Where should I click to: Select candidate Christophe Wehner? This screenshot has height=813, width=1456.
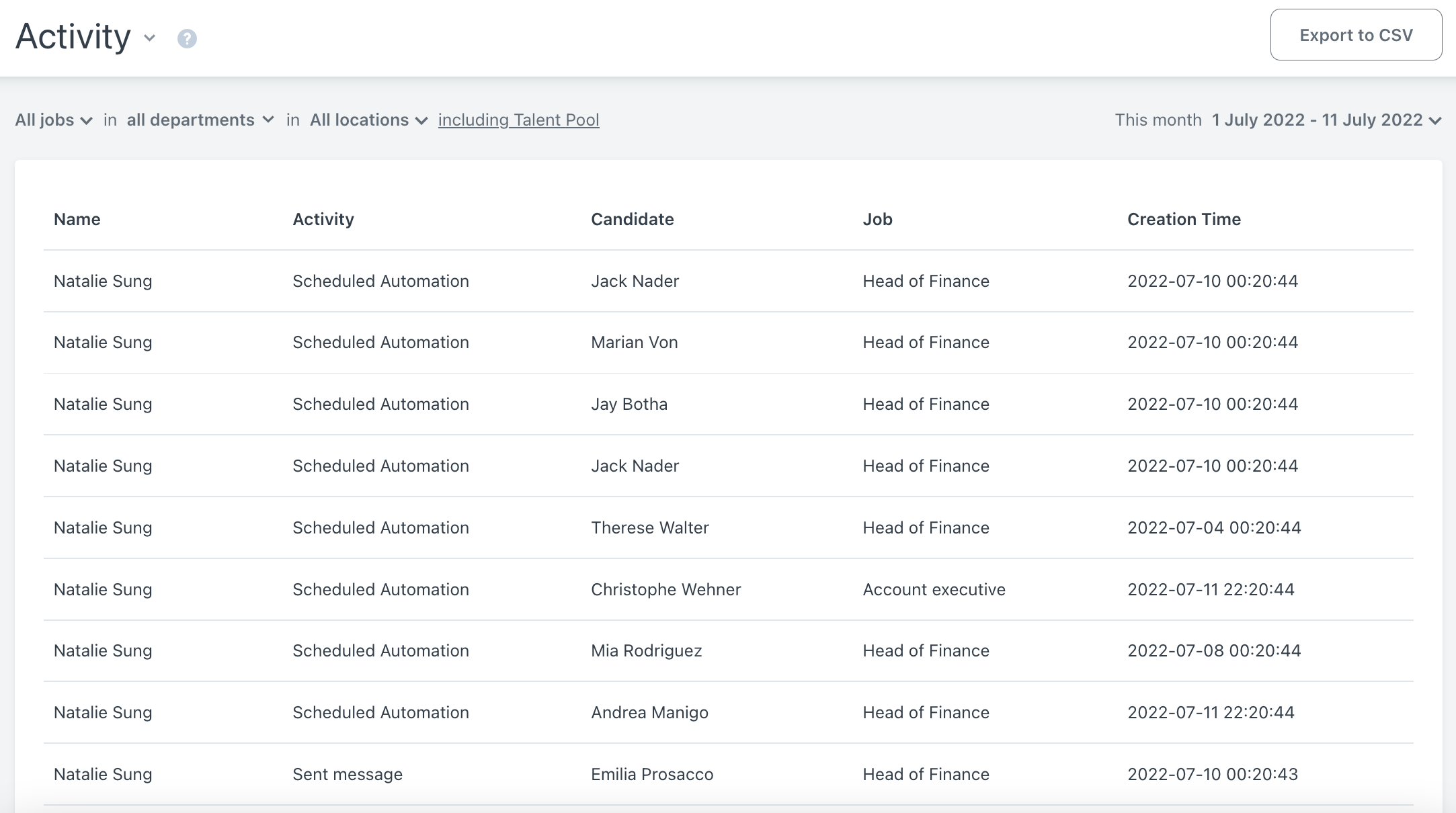[665, 589]
